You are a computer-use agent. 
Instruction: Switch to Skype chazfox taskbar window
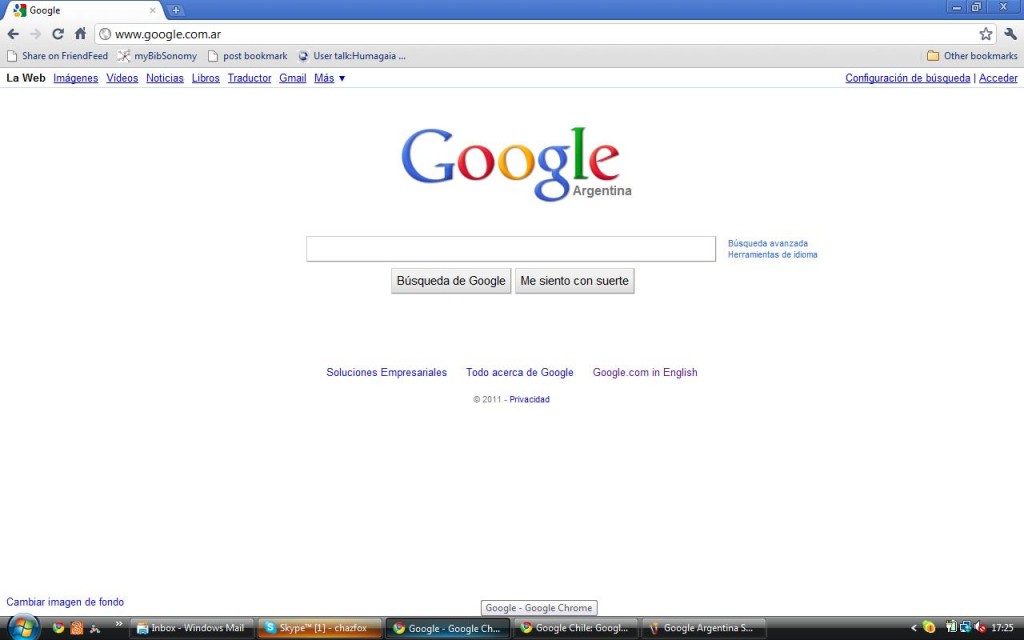[x=320, y=628]
